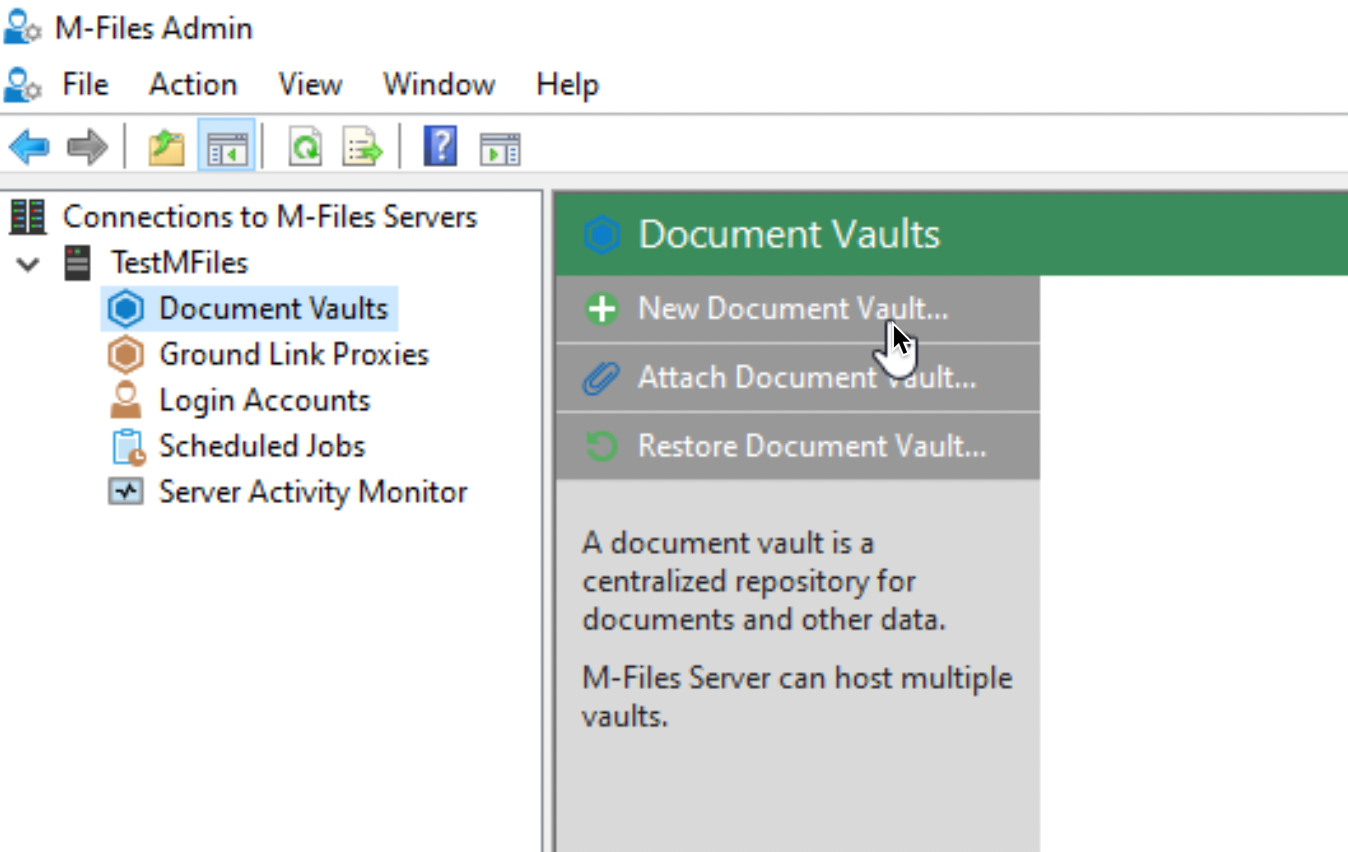Viewport: 1348px width, 852px height.
Task: Click the Document Vaults green header title
Action: (x=789, y=235)
